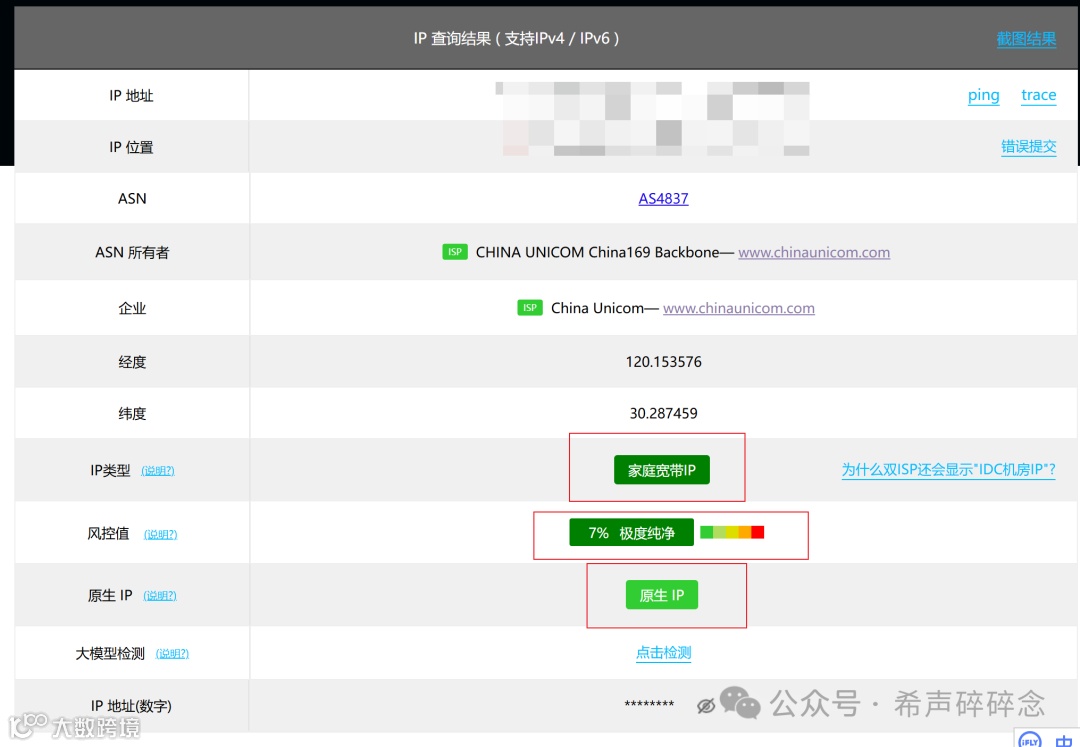Click the IP 查询结果 header title
Viewport: 1080px width, 747px height.
coord(516,39)
